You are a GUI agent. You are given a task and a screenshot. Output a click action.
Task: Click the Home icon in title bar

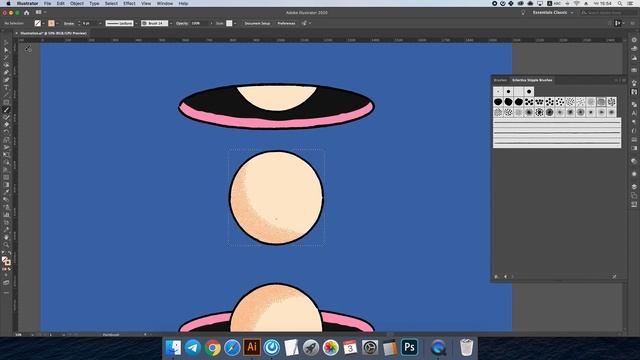[x=27, y=13]
